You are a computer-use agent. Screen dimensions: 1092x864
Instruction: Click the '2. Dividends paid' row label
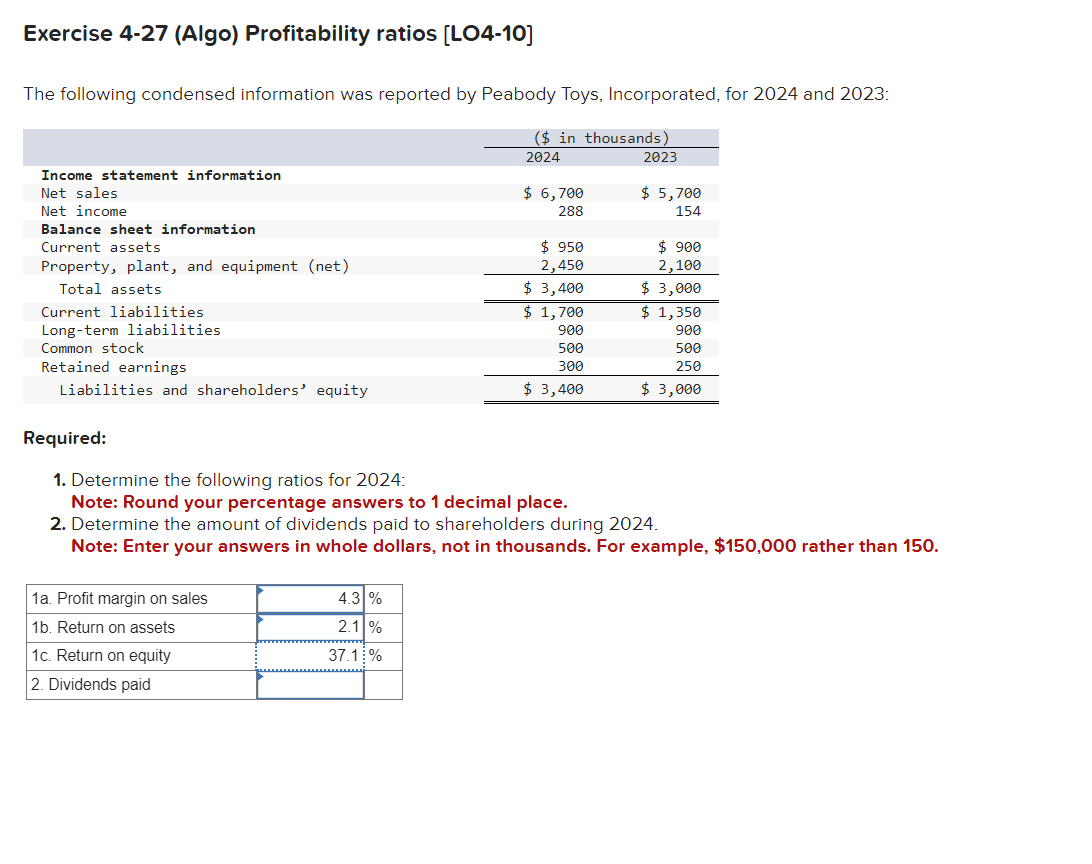coord(91,684)
